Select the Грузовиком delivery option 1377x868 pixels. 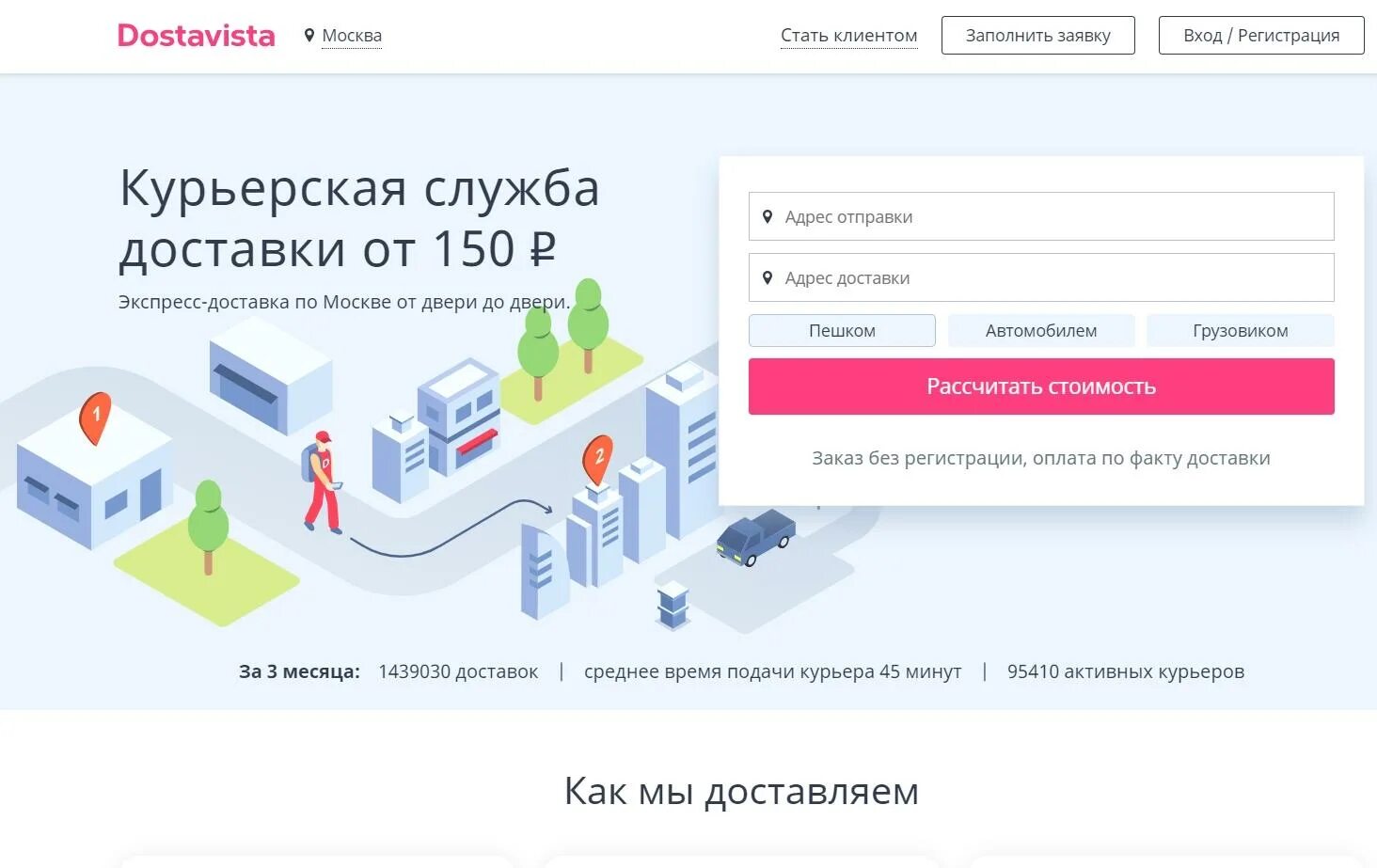(1240, 330)
